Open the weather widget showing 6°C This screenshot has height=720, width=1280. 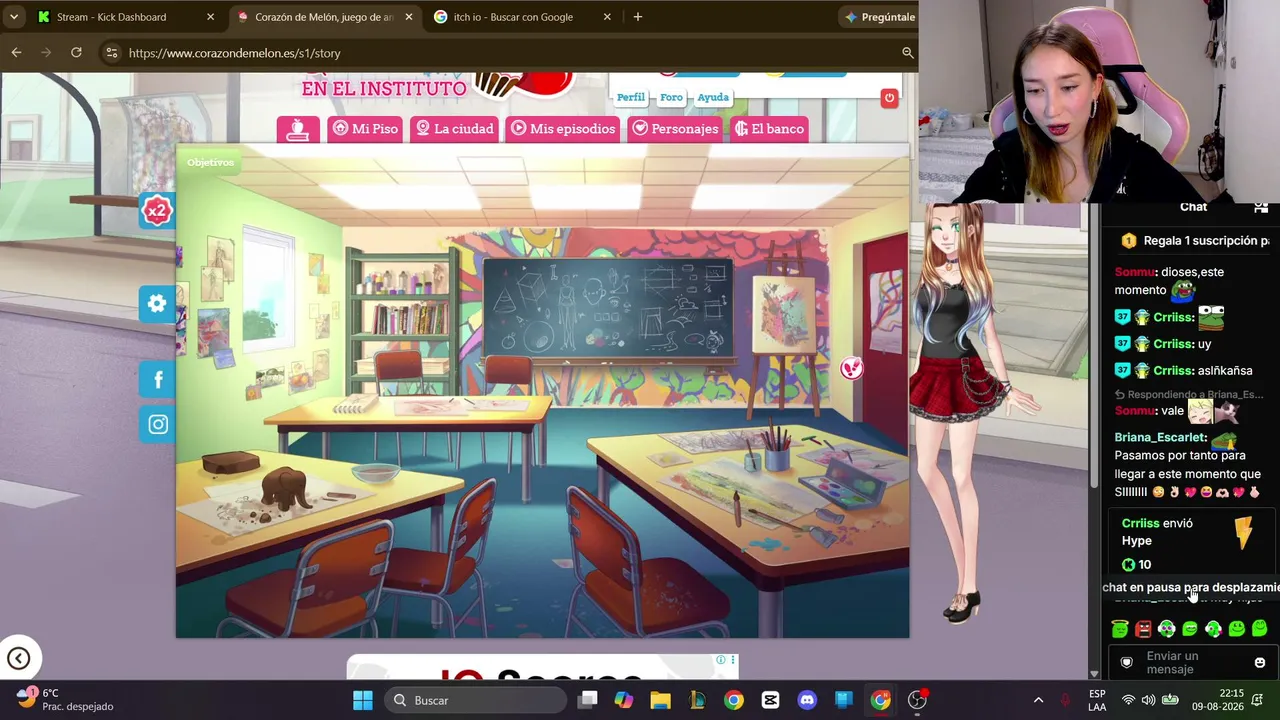65,700
